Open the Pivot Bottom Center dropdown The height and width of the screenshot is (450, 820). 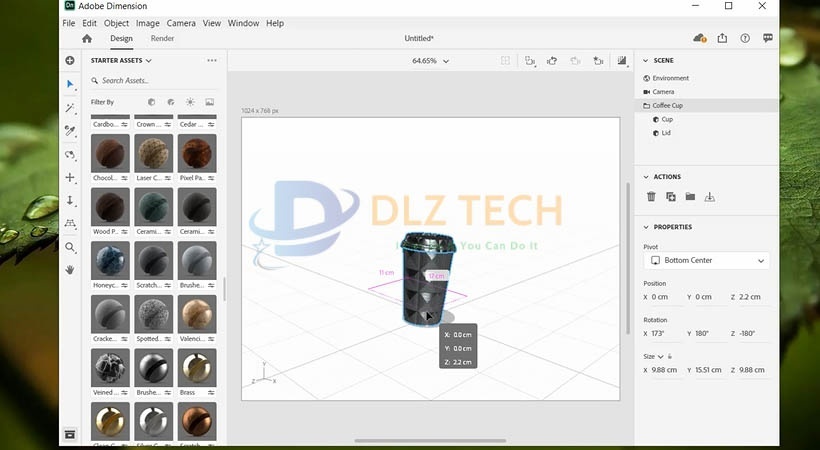pyautogui.click(x=707, y=260)
